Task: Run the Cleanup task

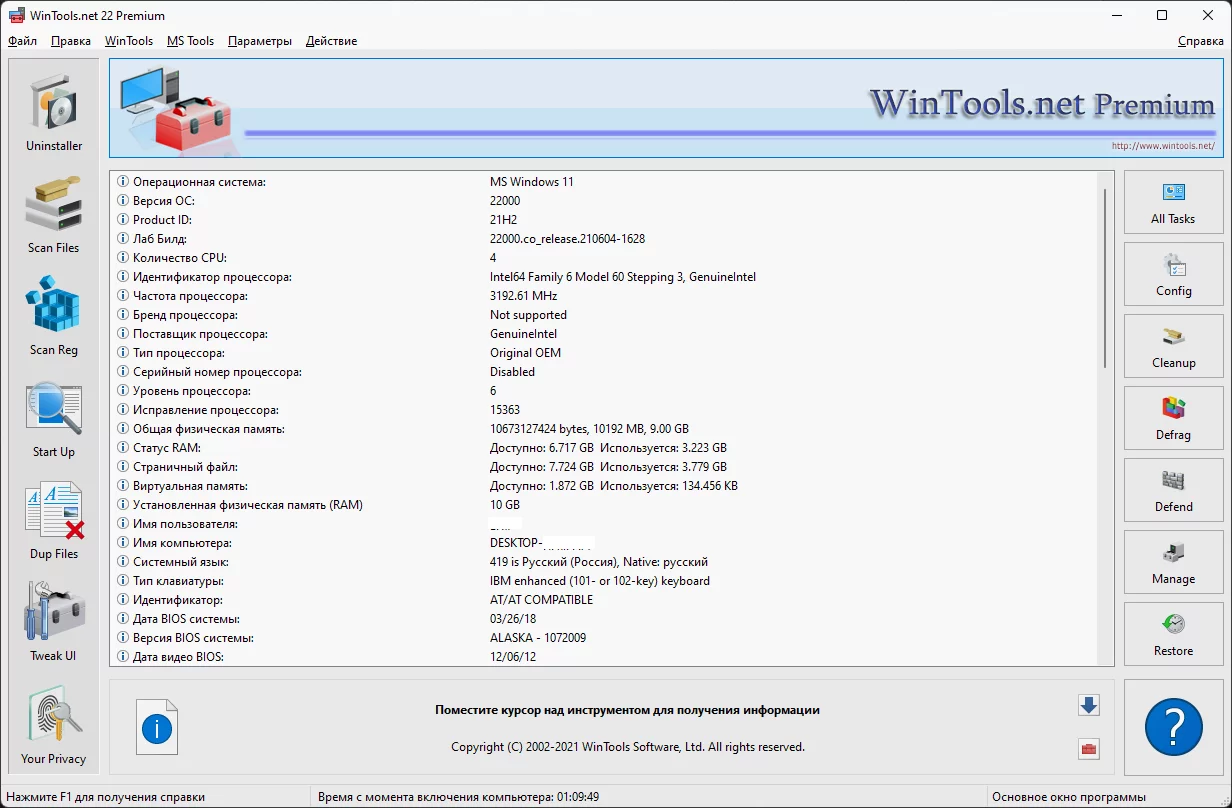Action: 1173,346
